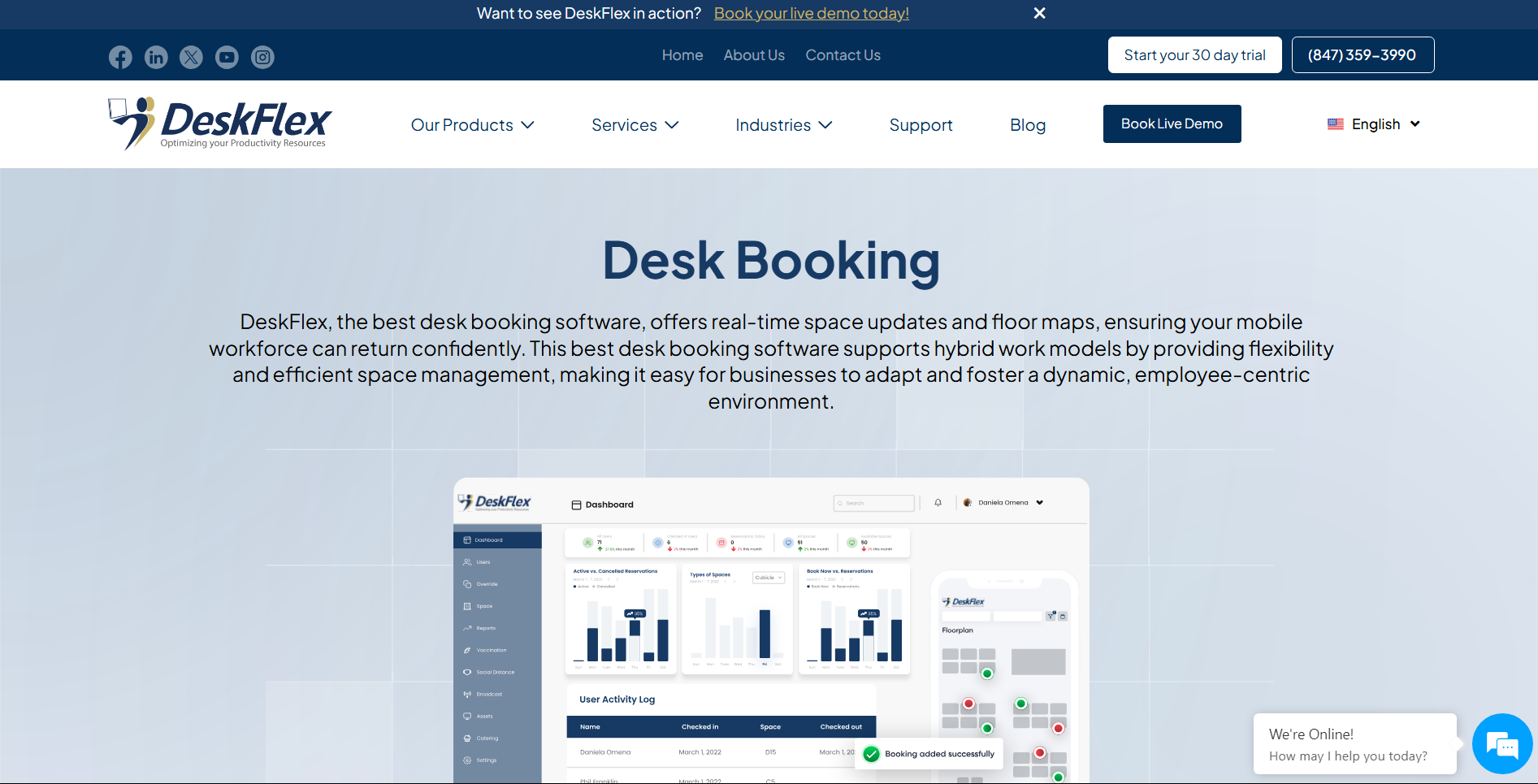Viewport: 1538px width, 784px height.
Task: Click the notification bell in the dashboard preview
Action: point(938,502)
